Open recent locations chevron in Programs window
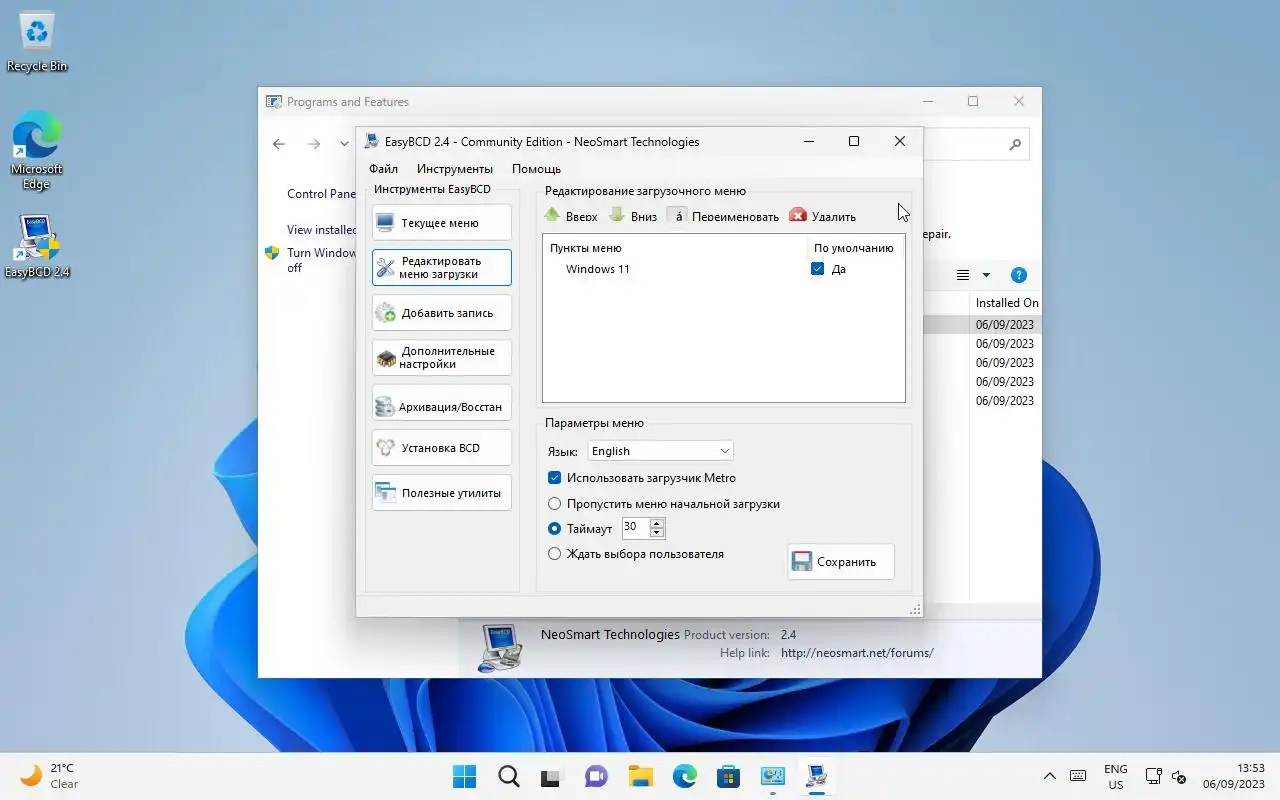 [x=344, y=144]
